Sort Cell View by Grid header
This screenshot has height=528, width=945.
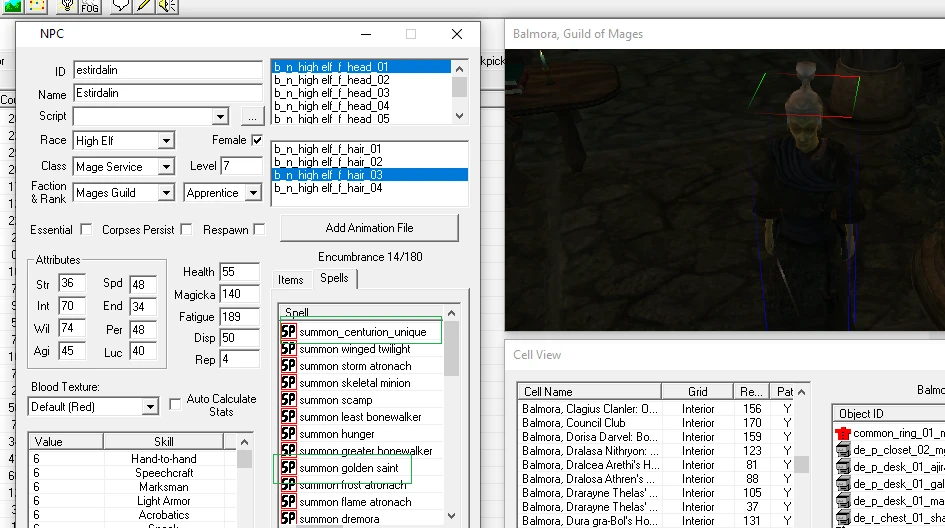click(x=697, y=392)
